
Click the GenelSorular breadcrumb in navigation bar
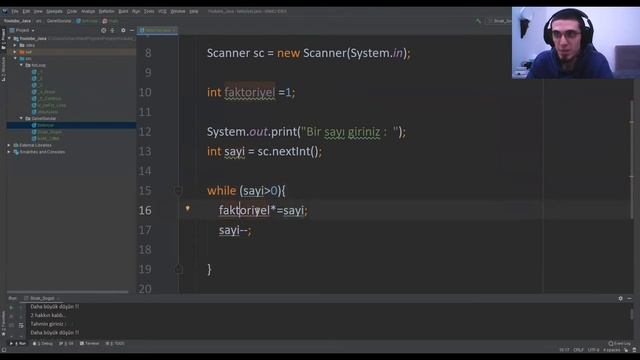click(x=59, y=21)
